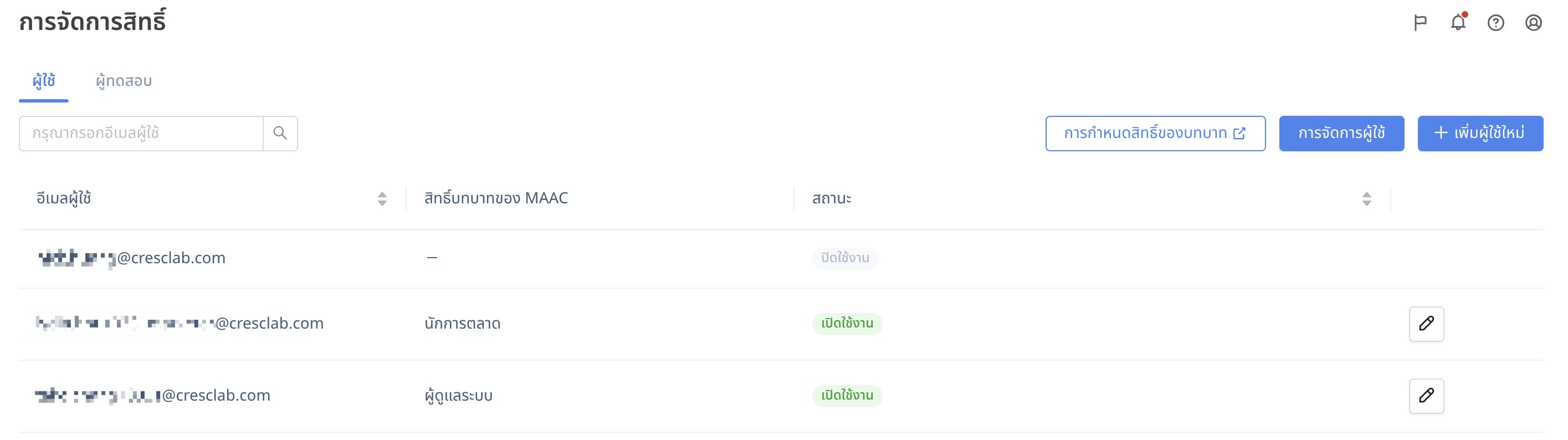
Task: Focus the user email search field
Action: pyautogui.click(x=141, y=134)
